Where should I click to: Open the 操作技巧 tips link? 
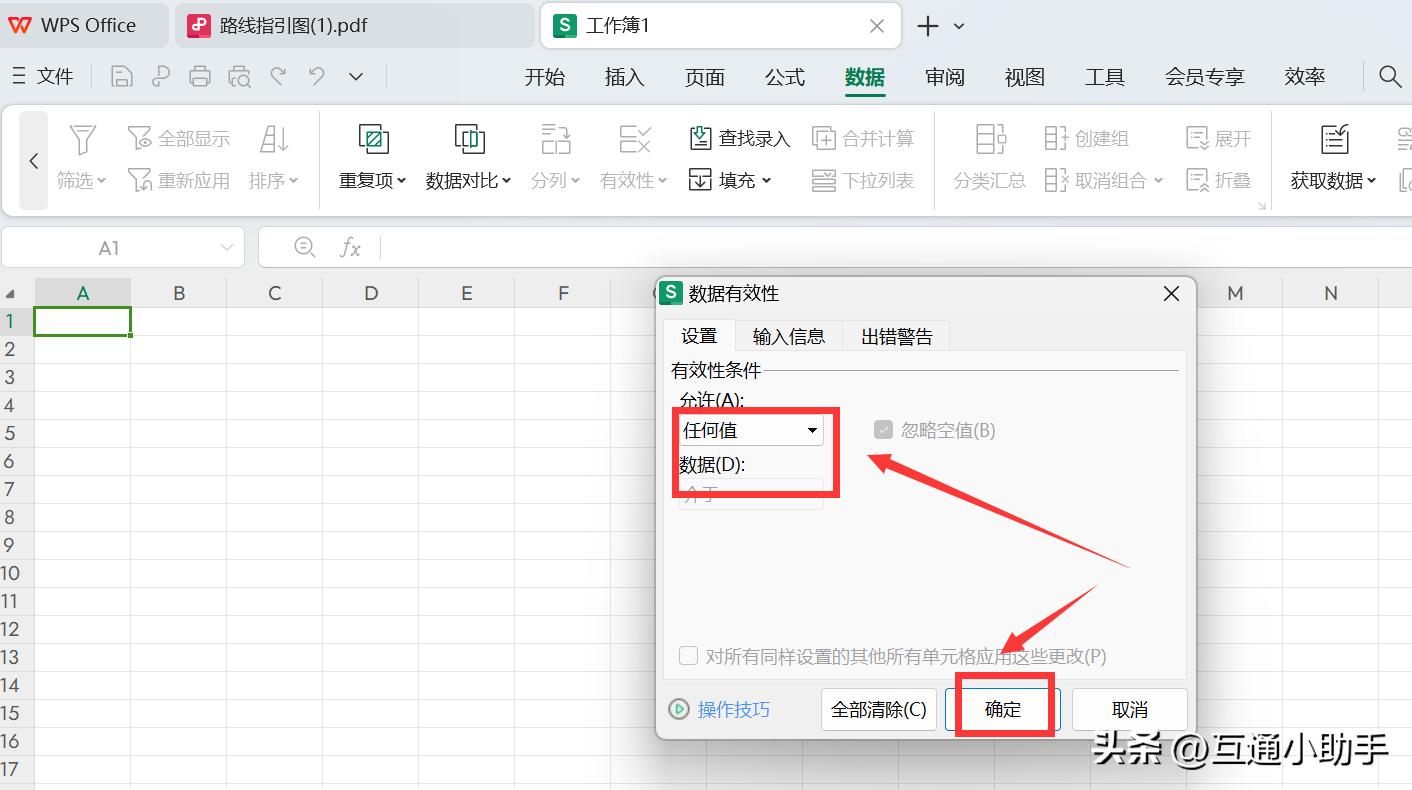(733, 710)
